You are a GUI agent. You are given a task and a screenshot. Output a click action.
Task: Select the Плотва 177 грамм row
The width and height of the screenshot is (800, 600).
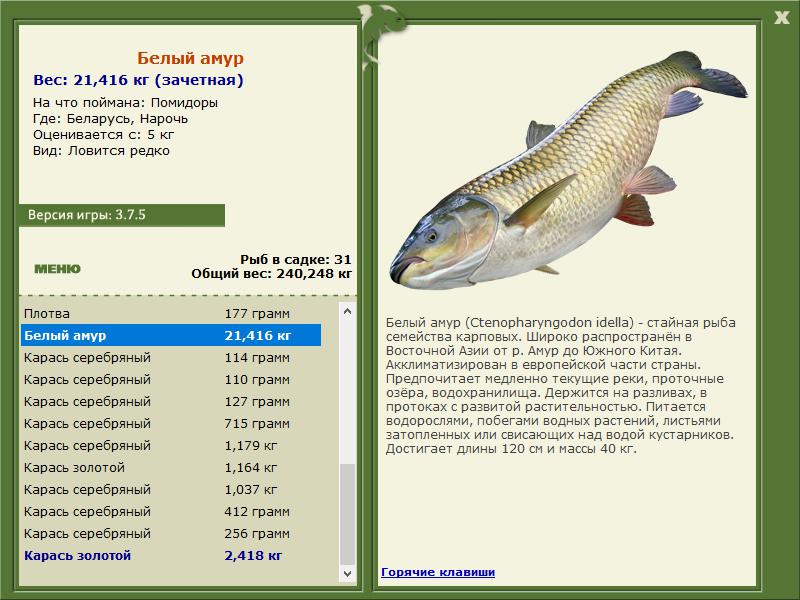pos(171,313)
